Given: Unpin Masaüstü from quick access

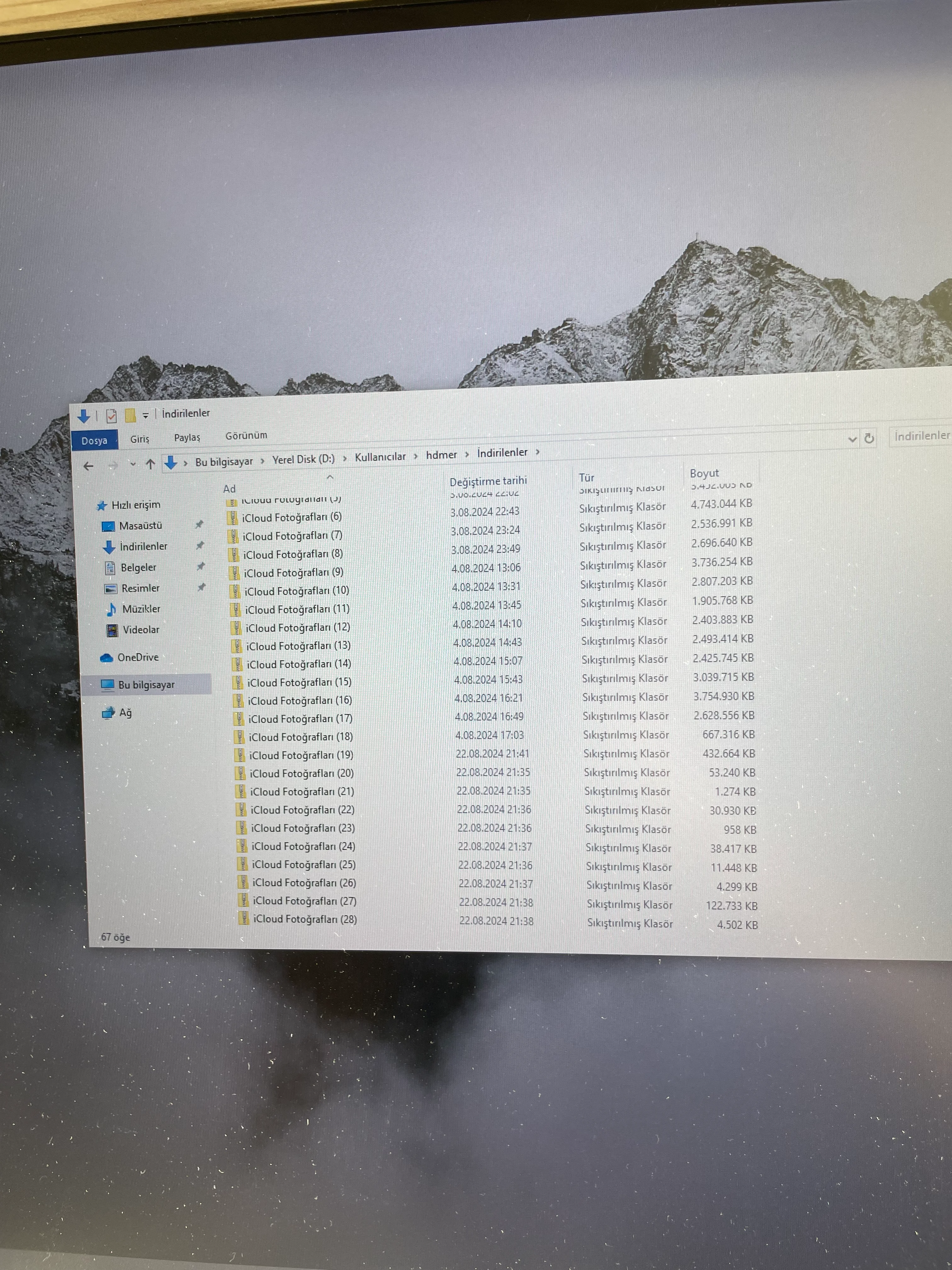Looking at the screenshot, I should [x=199, y=525].
